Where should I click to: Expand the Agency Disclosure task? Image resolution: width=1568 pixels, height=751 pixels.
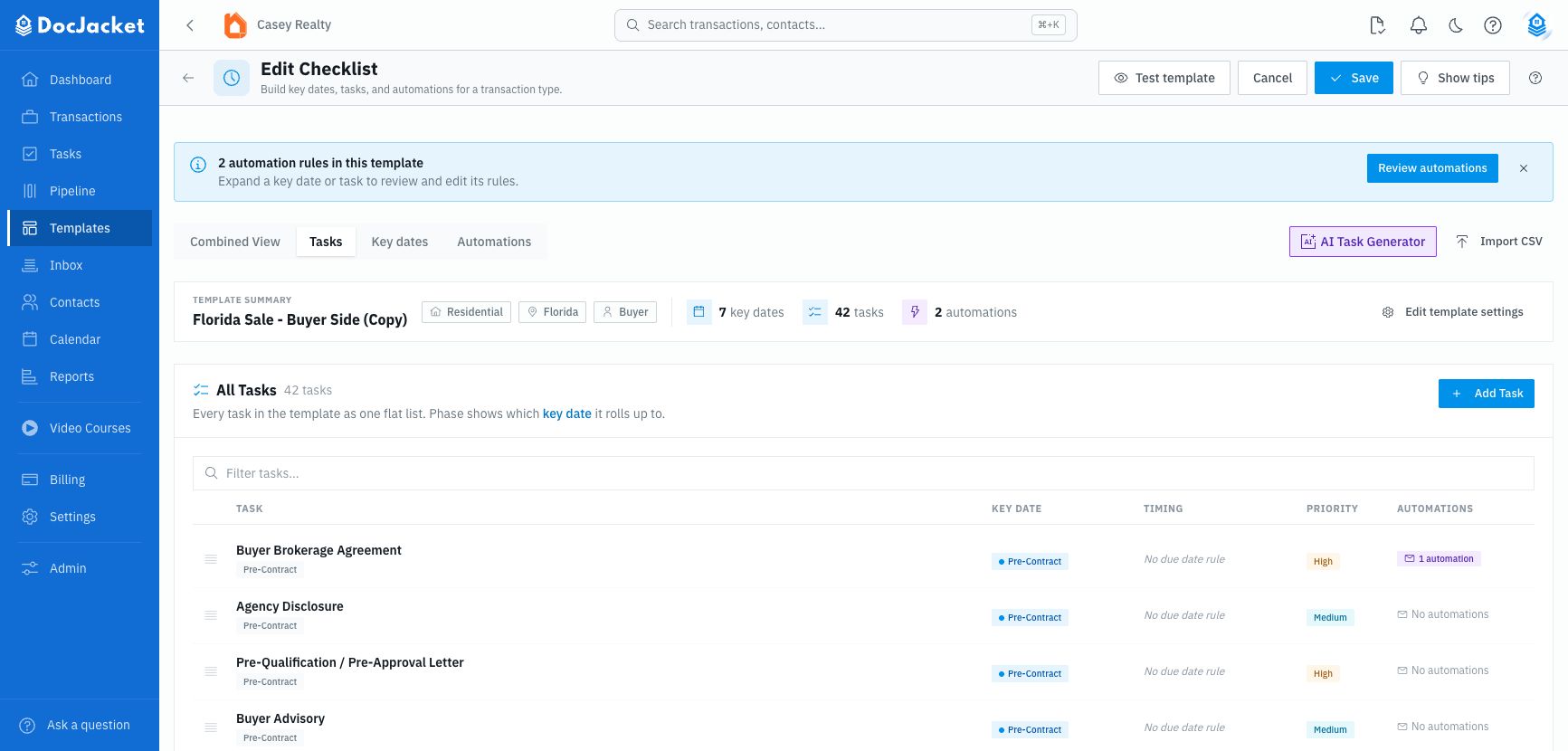290,606
